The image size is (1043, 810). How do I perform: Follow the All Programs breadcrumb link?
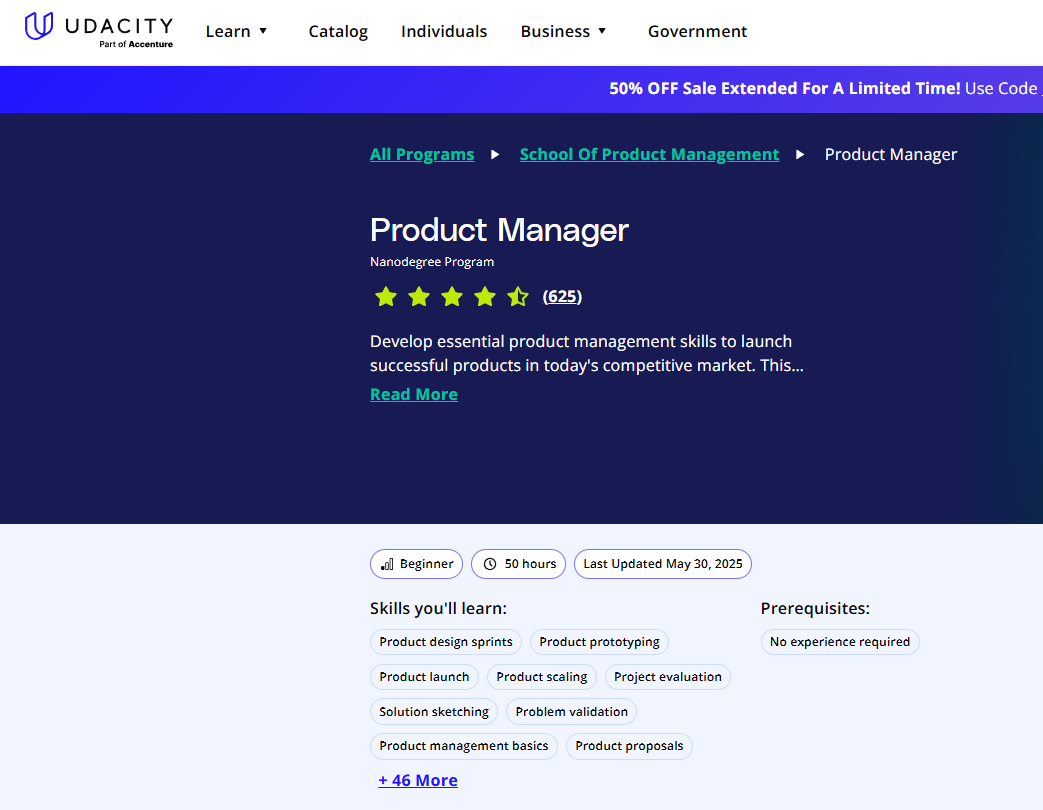(422, 154)
